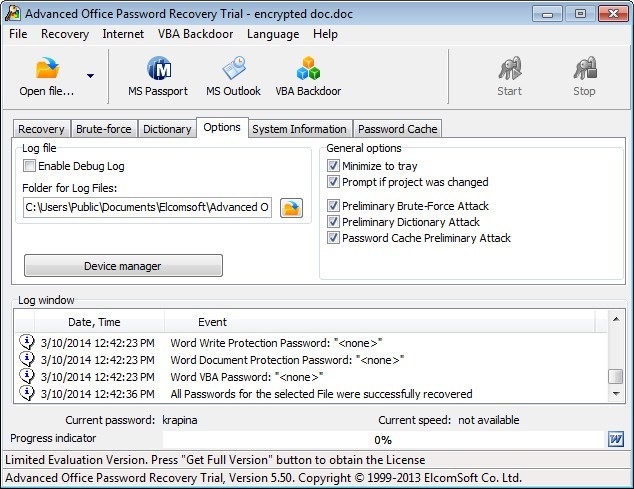Click info icon of Word Document Protection row
This screenshot has width=634, height=489.
click(x=27, y=360)
